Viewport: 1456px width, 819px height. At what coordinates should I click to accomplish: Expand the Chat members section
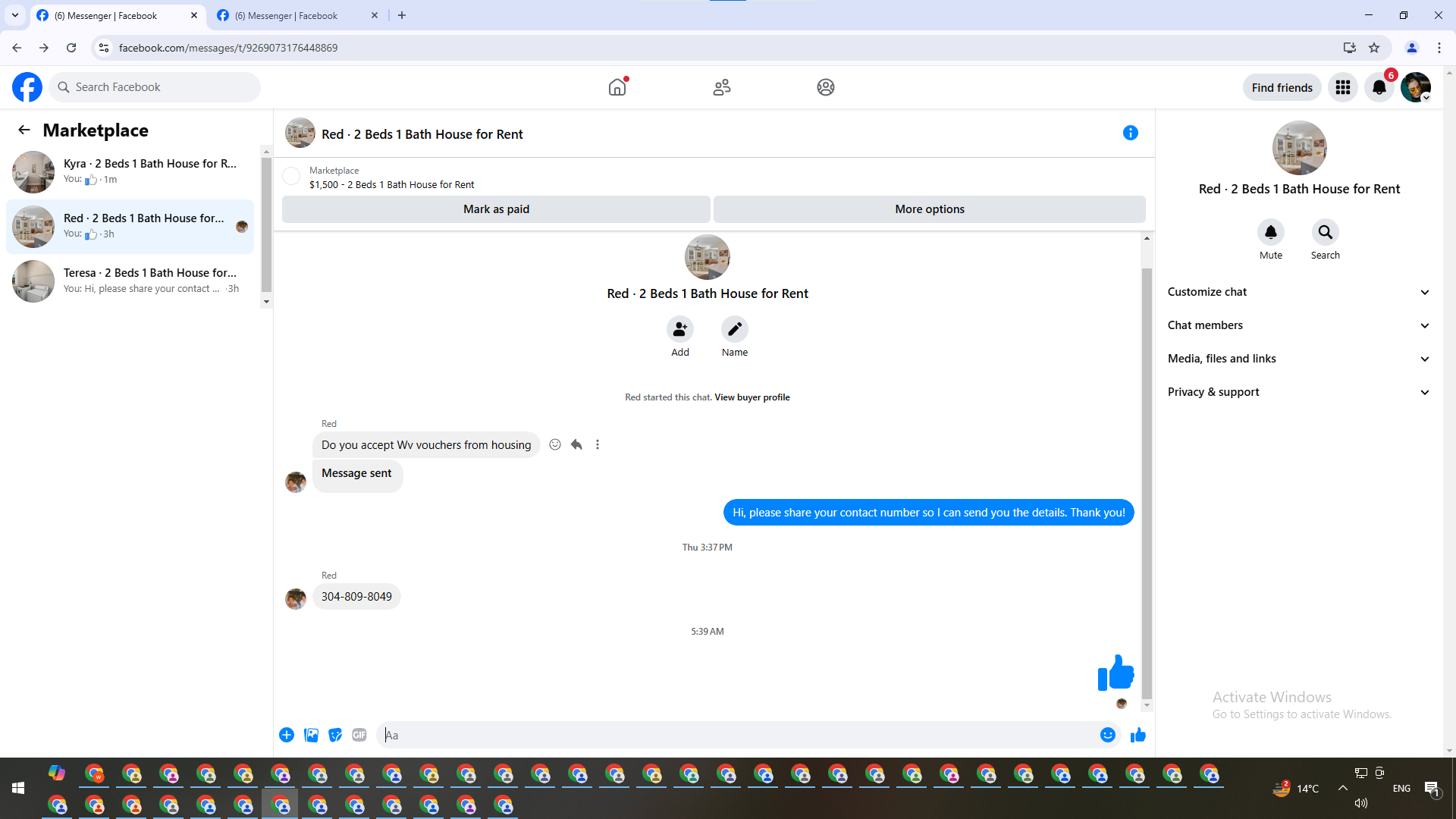pos(1299,325)
